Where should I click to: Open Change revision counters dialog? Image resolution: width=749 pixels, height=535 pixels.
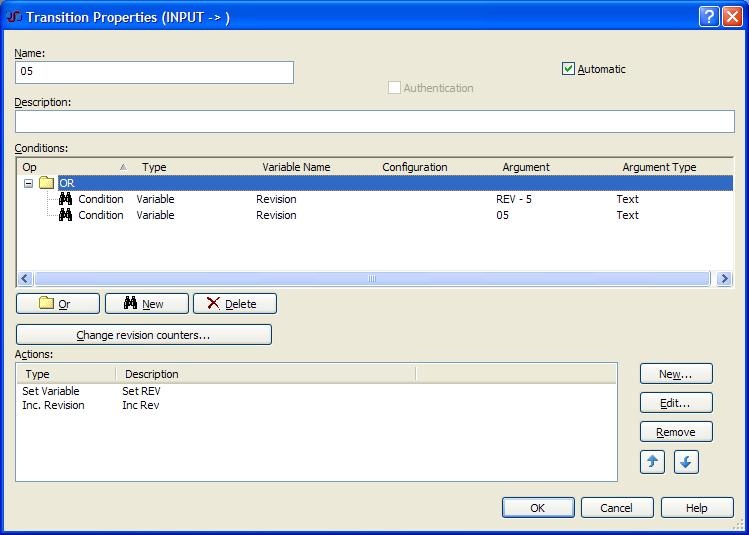point(144,335)
